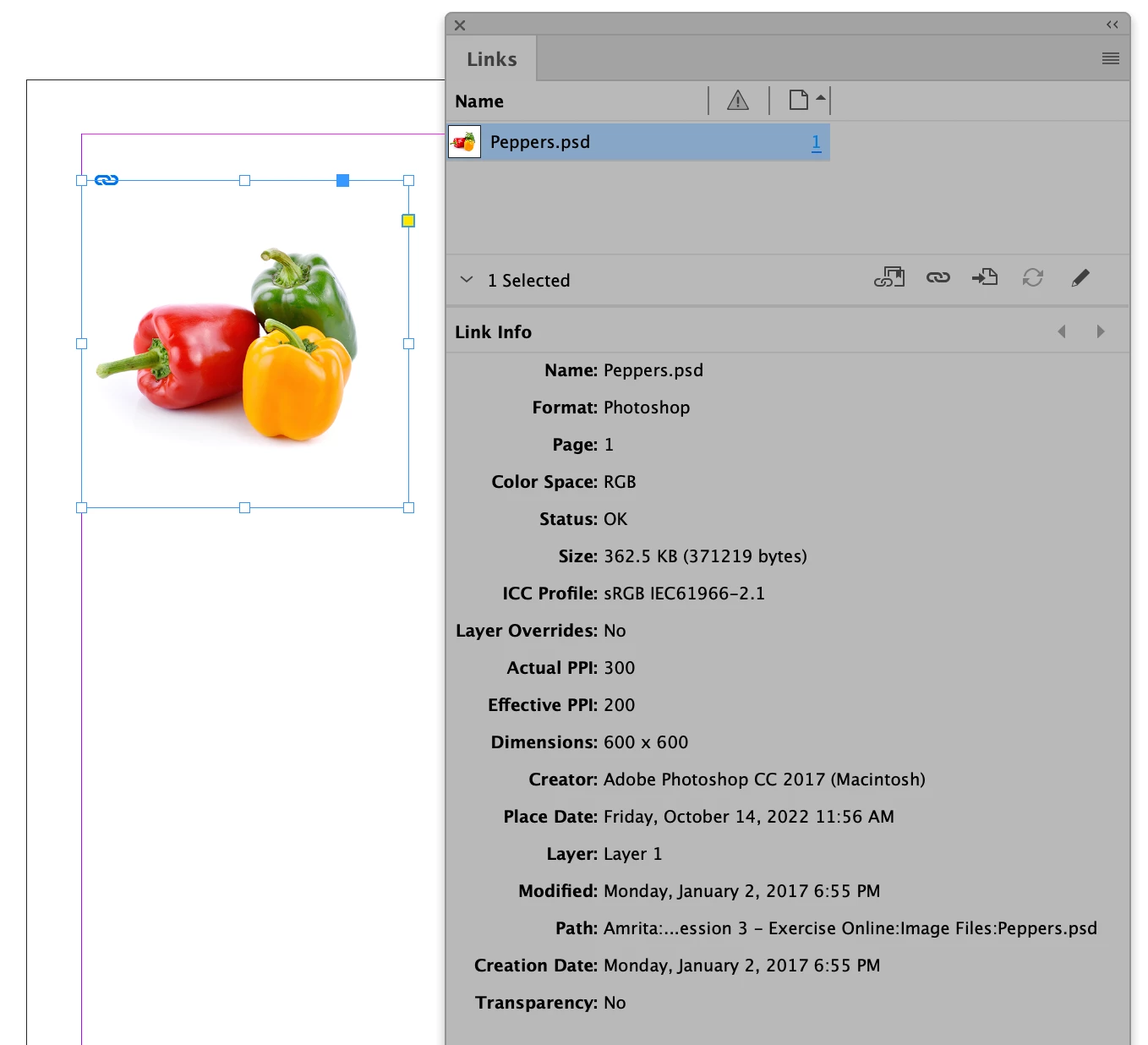Click the Effective PPI value '200'
1148x1045 pixels.
pyautogui.click(x=619, y=705)
